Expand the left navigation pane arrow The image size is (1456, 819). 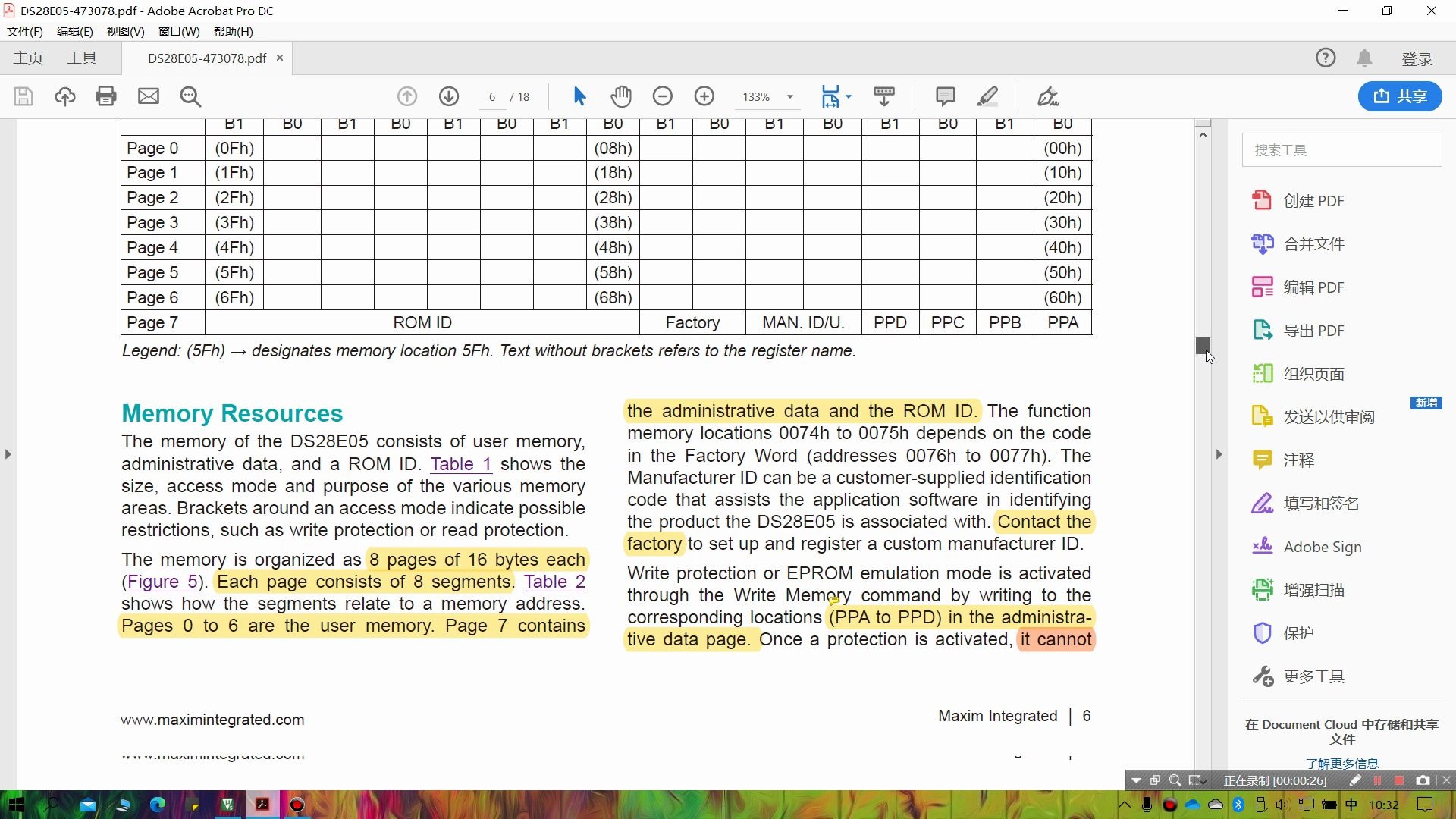click(8, 454)
